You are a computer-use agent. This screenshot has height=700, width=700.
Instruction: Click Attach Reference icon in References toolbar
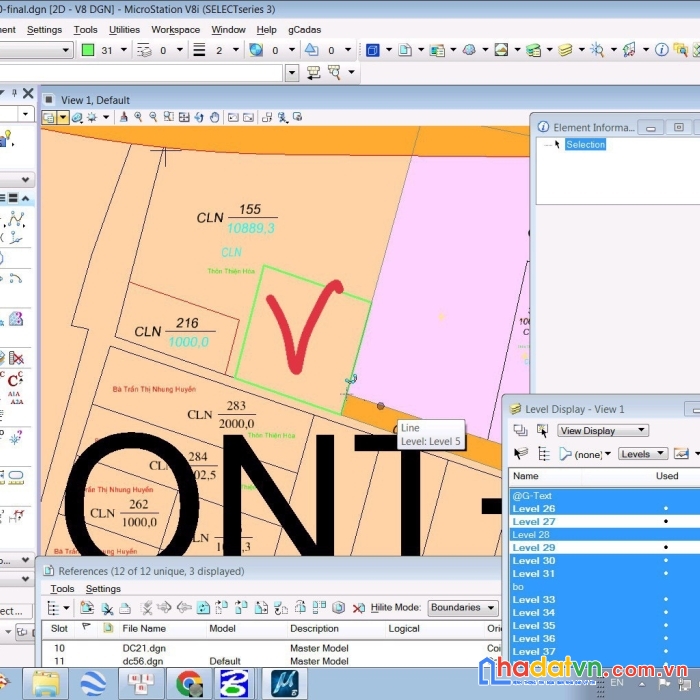(88, 608)
